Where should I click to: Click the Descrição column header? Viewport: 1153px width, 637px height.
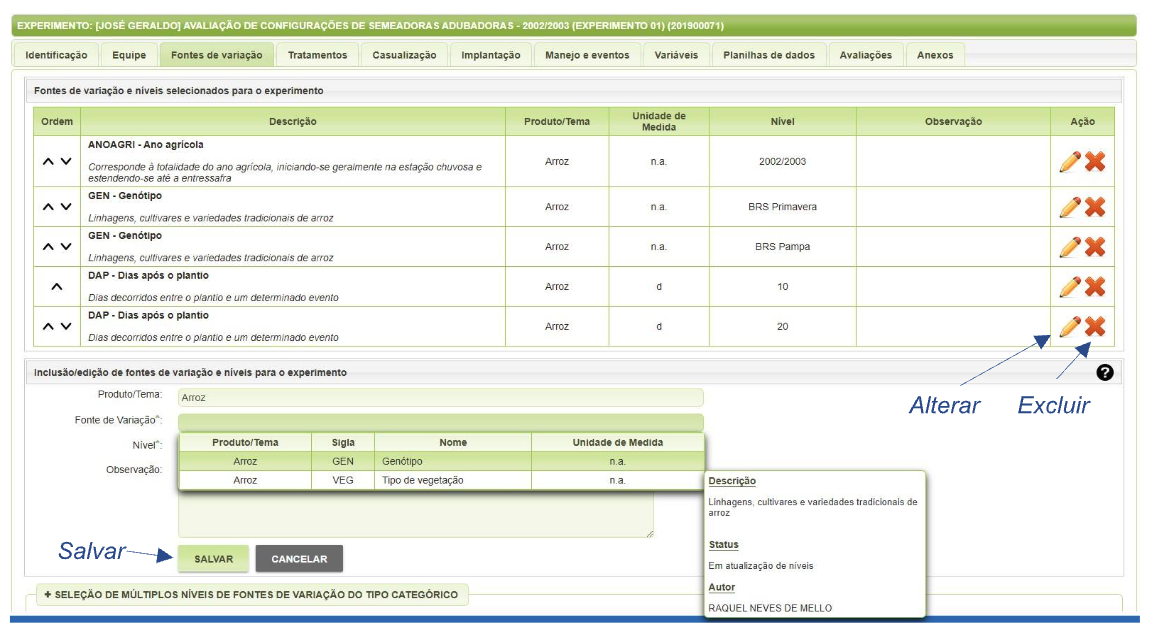tap(293, 121)
